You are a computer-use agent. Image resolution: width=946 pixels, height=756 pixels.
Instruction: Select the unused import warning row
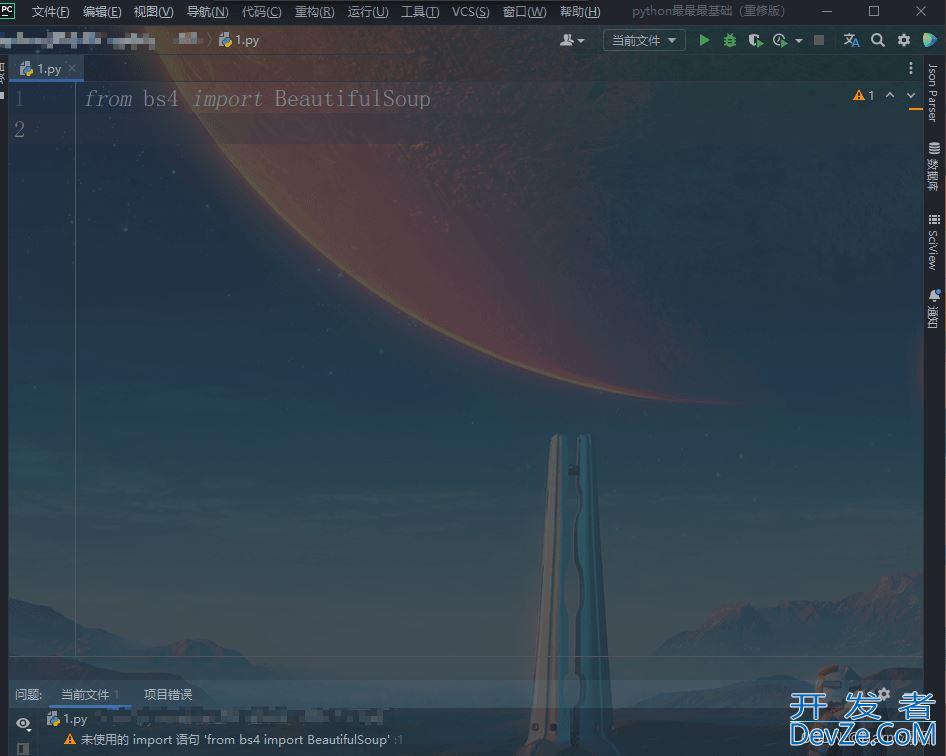pos(233,739)
